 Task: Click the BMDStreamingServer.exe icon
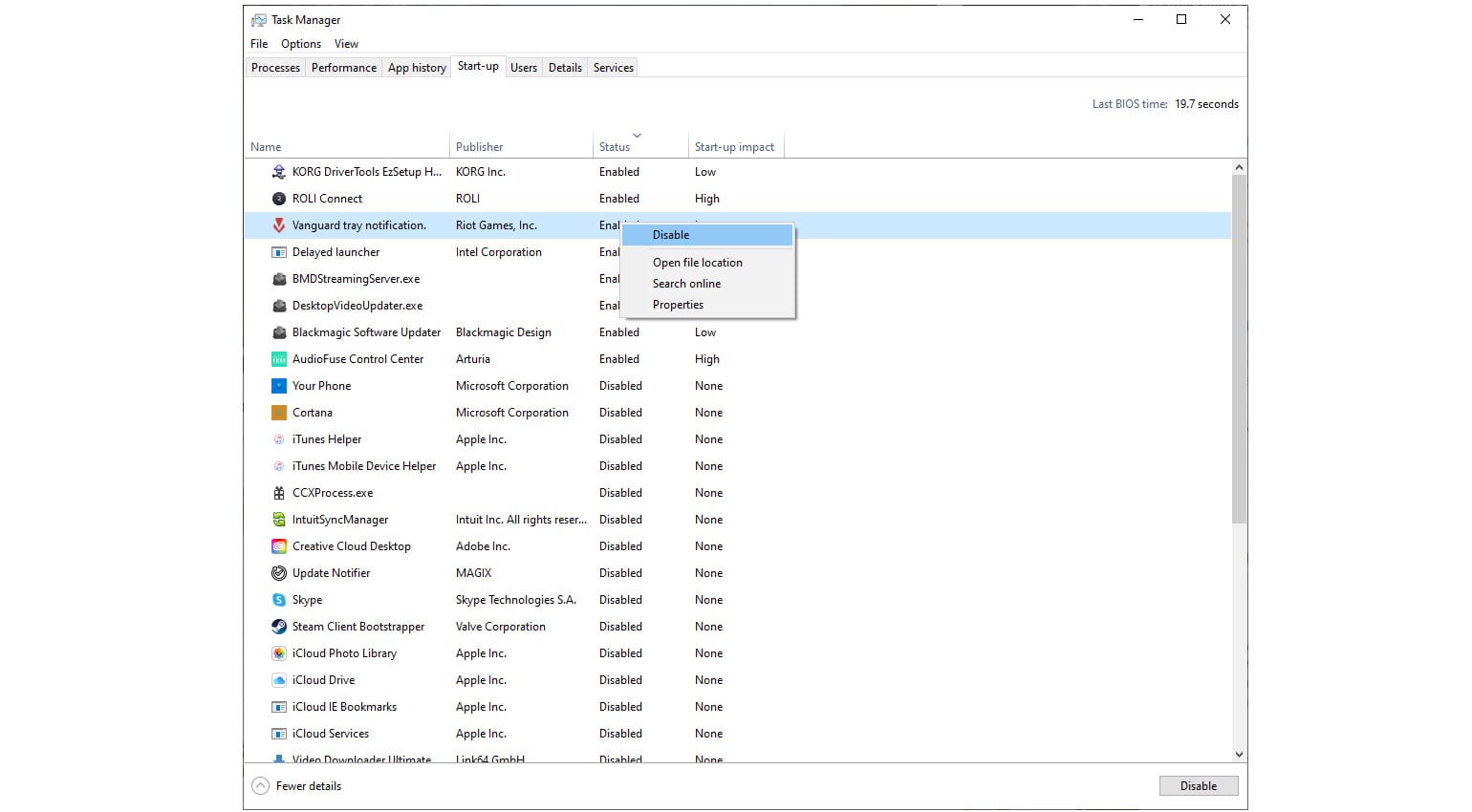(279, 279)
